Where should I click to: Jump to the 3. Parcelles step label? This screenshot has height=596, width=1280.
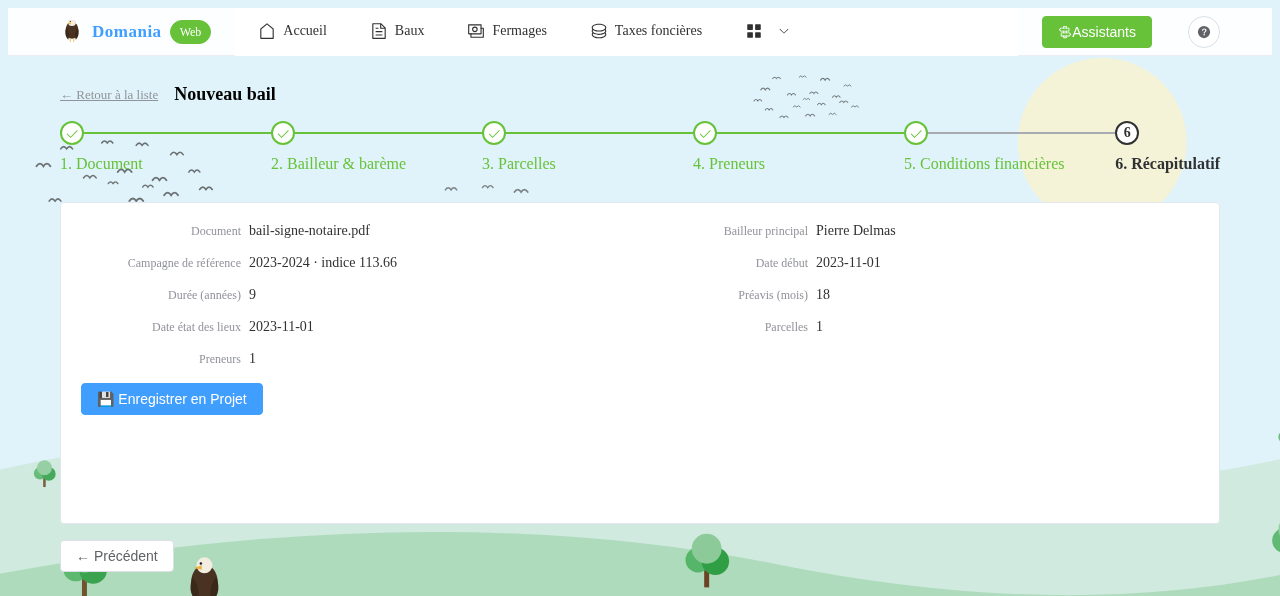click(x=519, y=164)
